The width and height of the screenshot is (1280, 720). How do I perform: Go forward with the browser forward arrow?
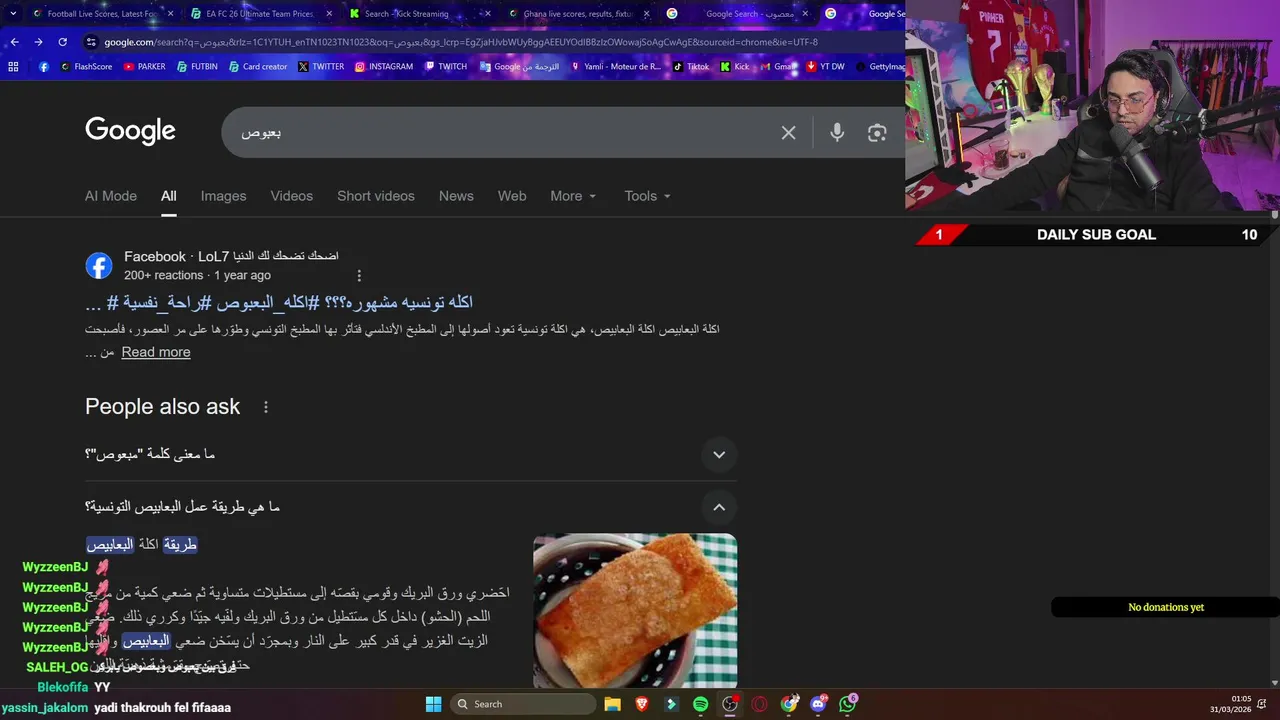(x=38, y=42)
